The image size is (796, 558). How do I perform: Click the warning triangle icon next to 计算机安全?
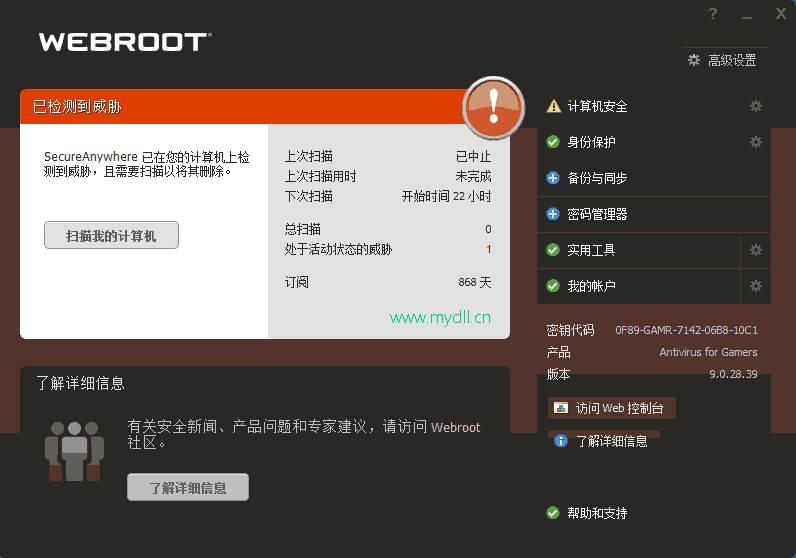553,106
